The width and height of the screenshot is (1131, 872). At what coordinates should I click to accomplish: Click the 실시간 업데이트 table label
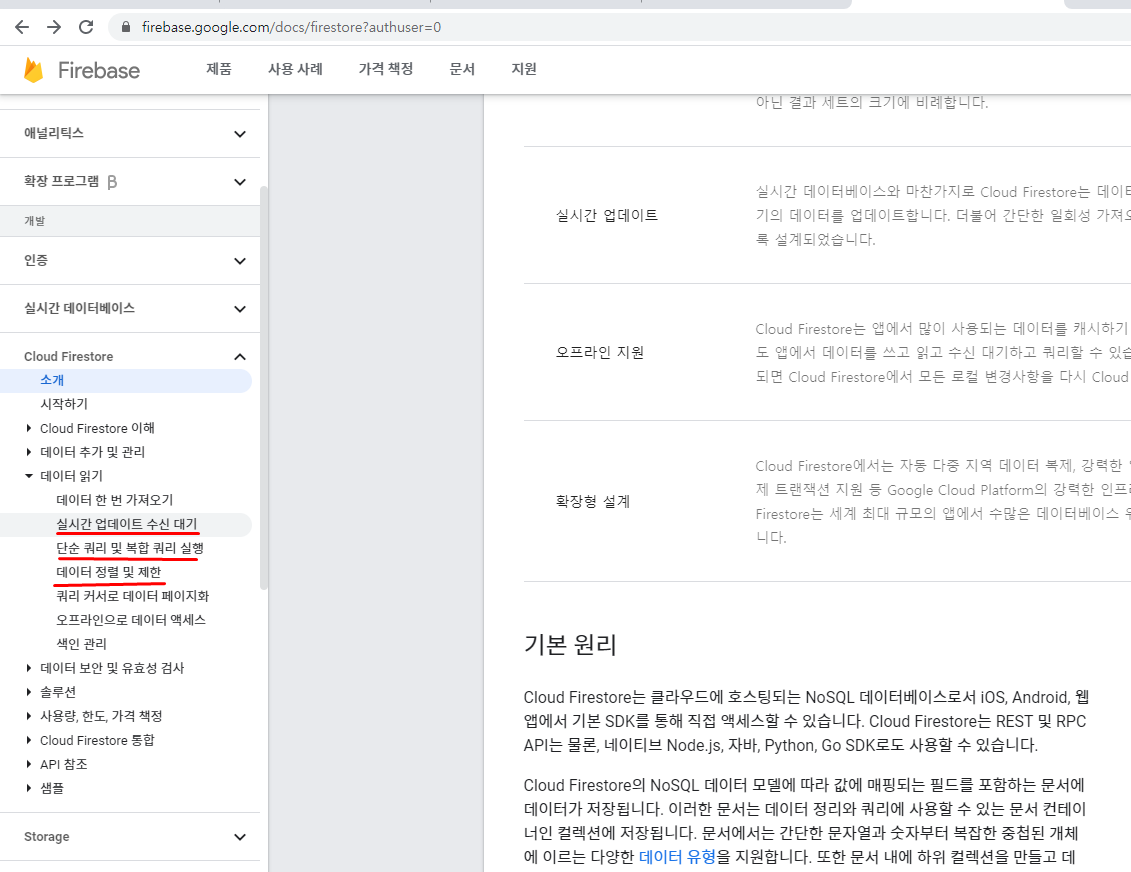coord(607,216)
